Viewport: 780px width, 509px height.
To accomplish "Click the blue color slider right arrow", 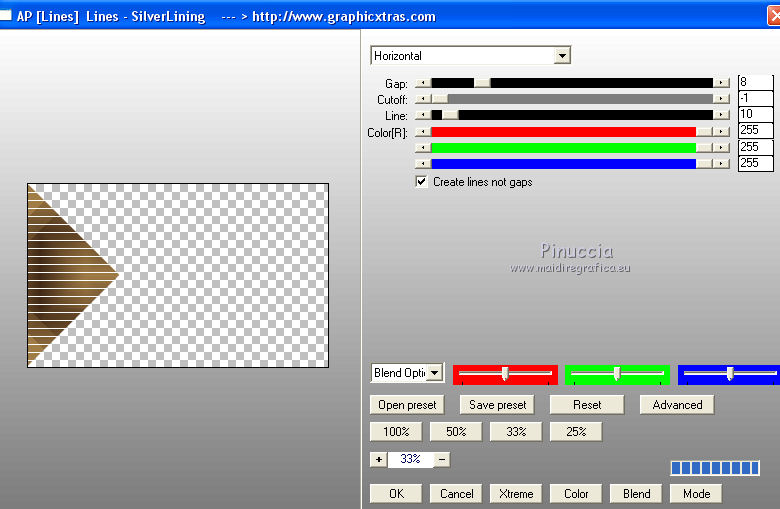I will tap(721, 164).
